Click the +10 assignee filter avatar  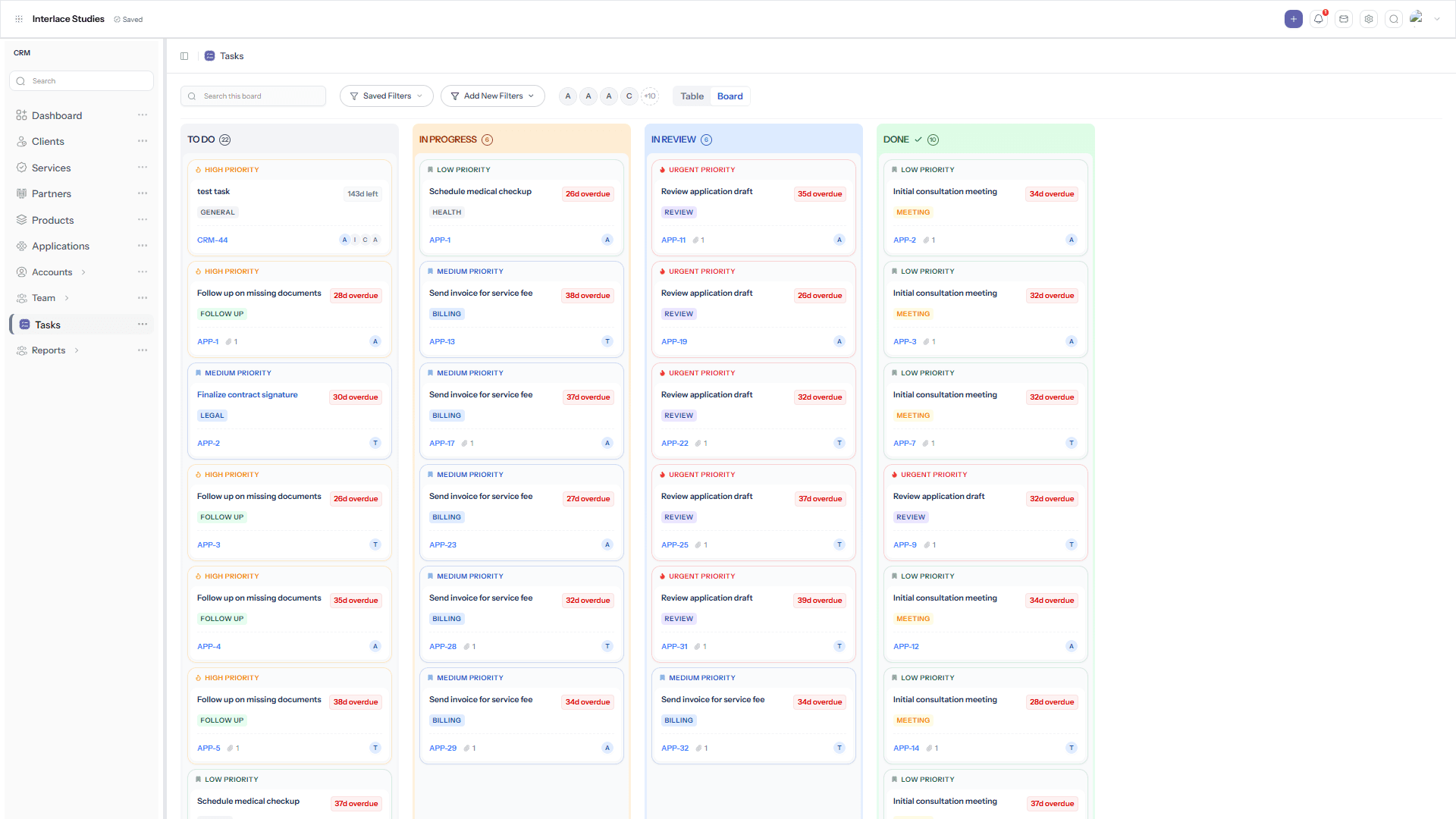point(650,96)
